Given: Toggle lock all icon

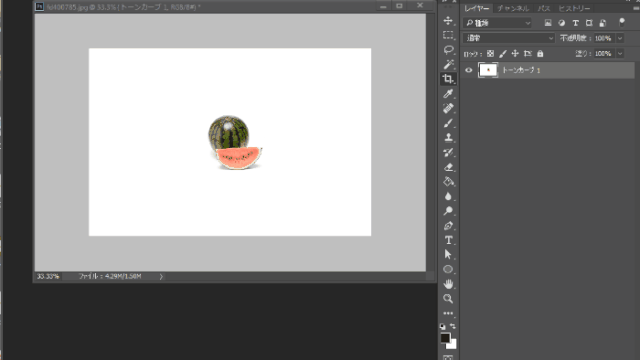Looking at the screenshot, I should 540,53.
